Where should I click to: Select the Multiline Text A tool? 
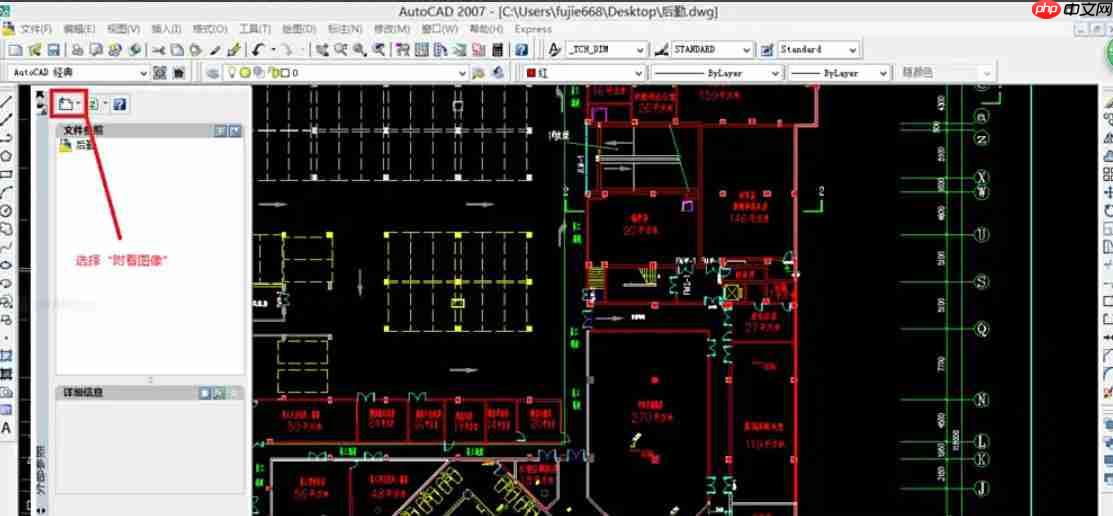pyautogui.click(x=6, y=428)
